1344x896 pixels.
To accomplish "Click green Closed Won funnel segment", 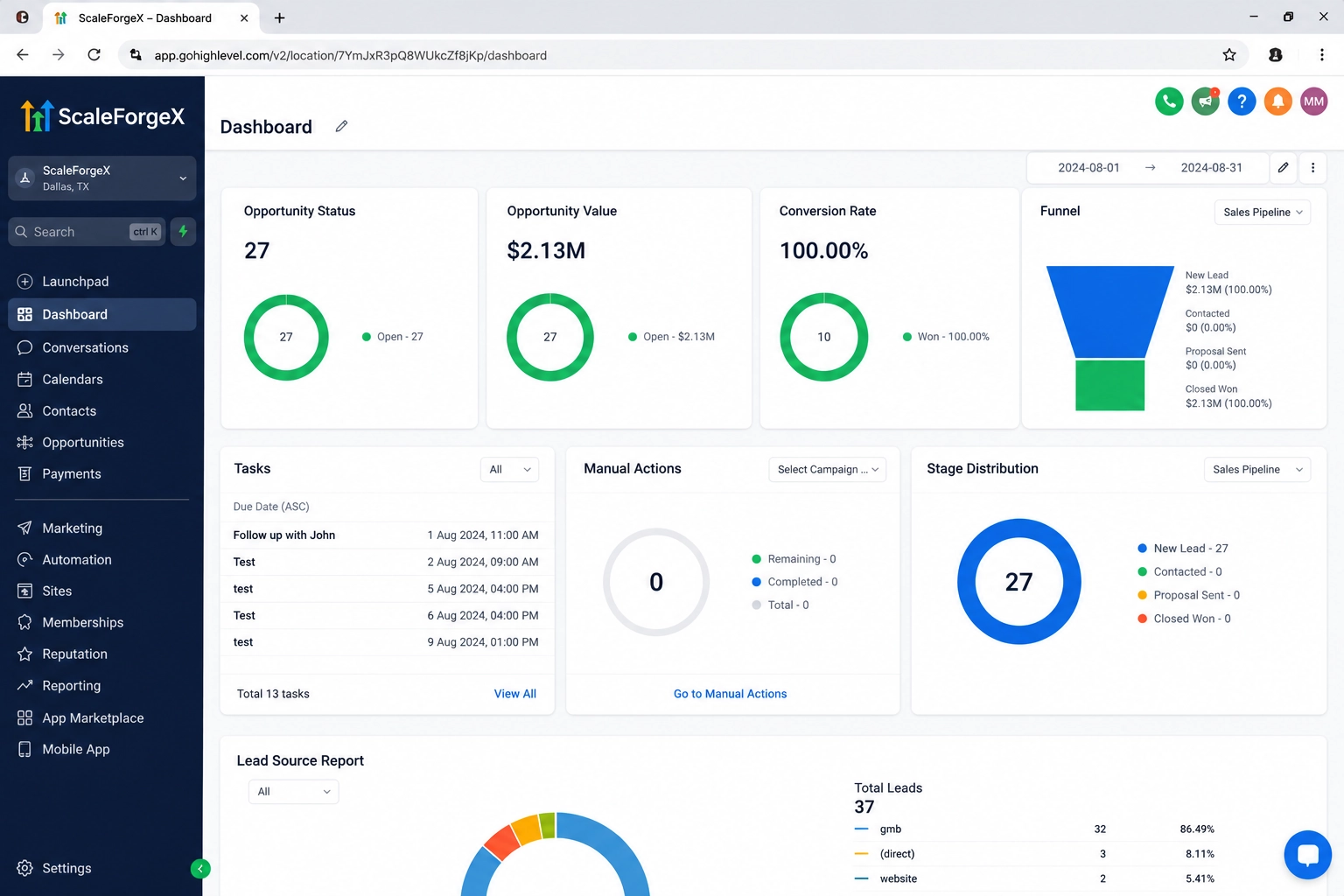I will click(x=1109, y=385).
